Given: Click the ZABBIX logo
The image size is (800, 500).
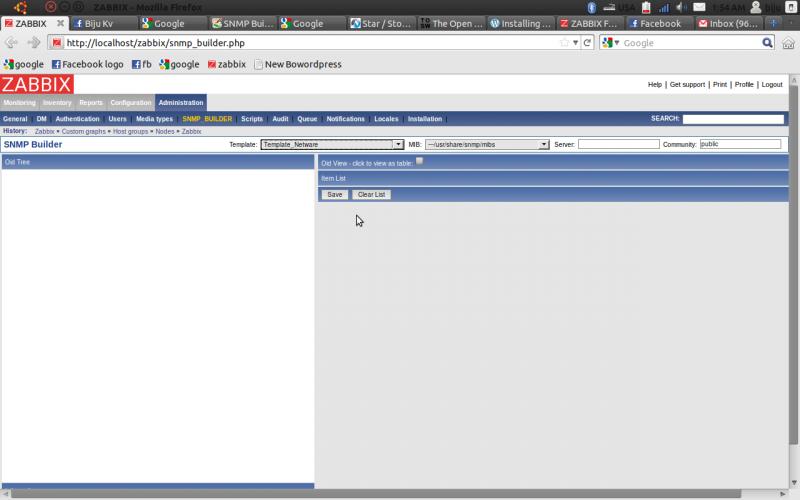Looking at the screenshot, I should (37, 84).
